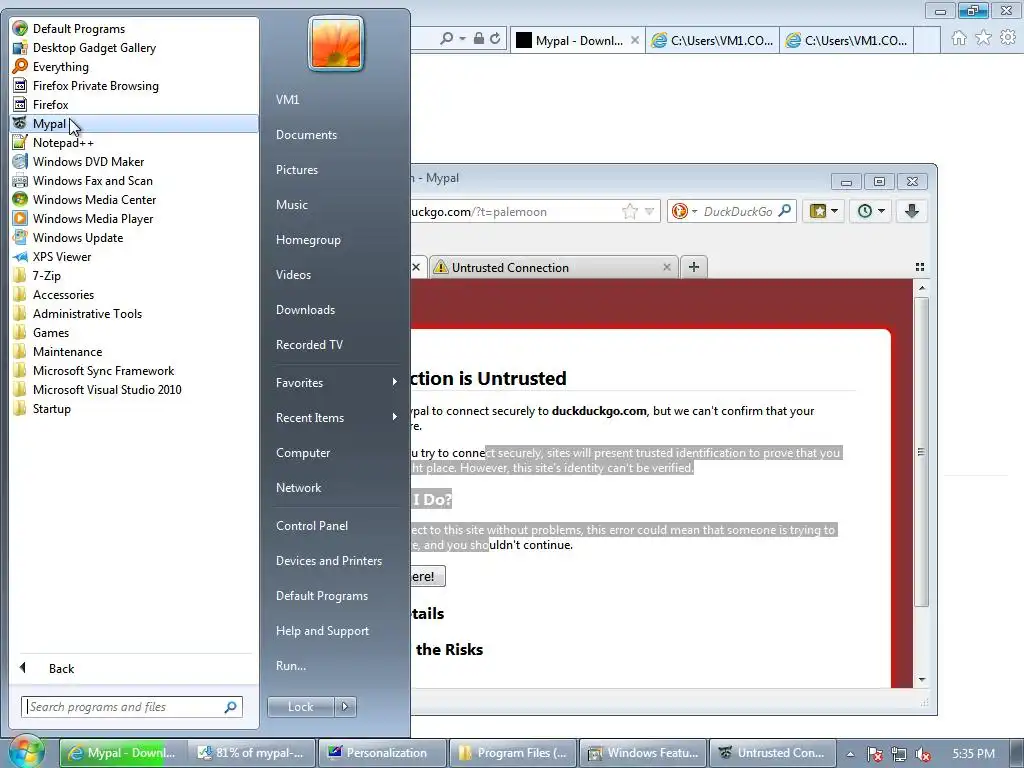Image resolution: width=1024 pixels, height=768 pixels.
Task: Click the Lock button
Action: [300, 707]
